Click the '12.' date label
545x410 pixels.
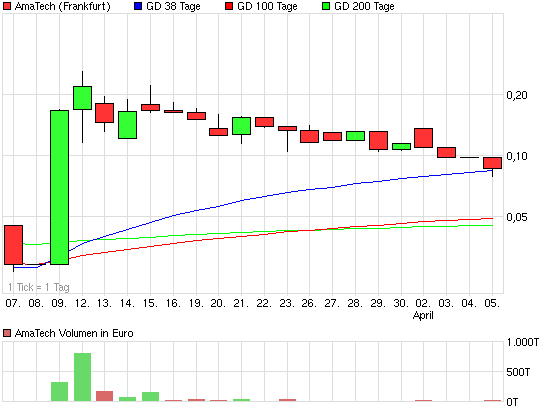(x=82, y=303)
